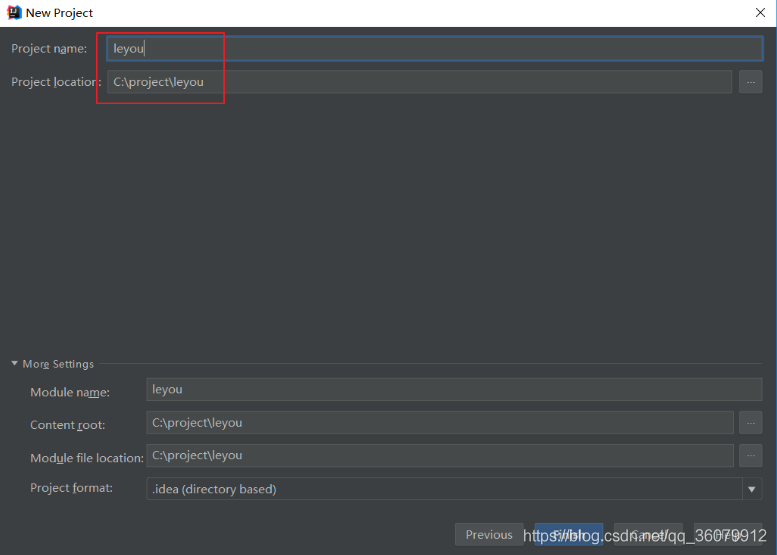Click the Module name input field
This screenshot has width=777, height=555.
tap(454, 389)
